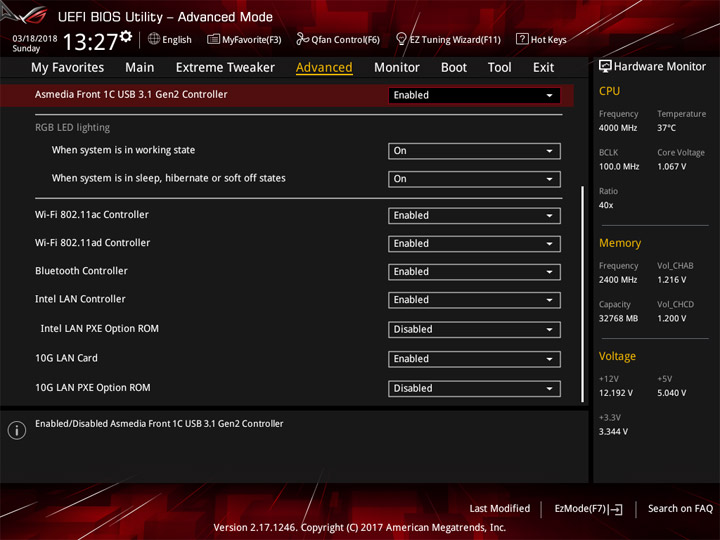Image resolution: width=720 pixels, height=540 pixels.
Task: Click Last Modified in the footer
Action: click(500, 509)
